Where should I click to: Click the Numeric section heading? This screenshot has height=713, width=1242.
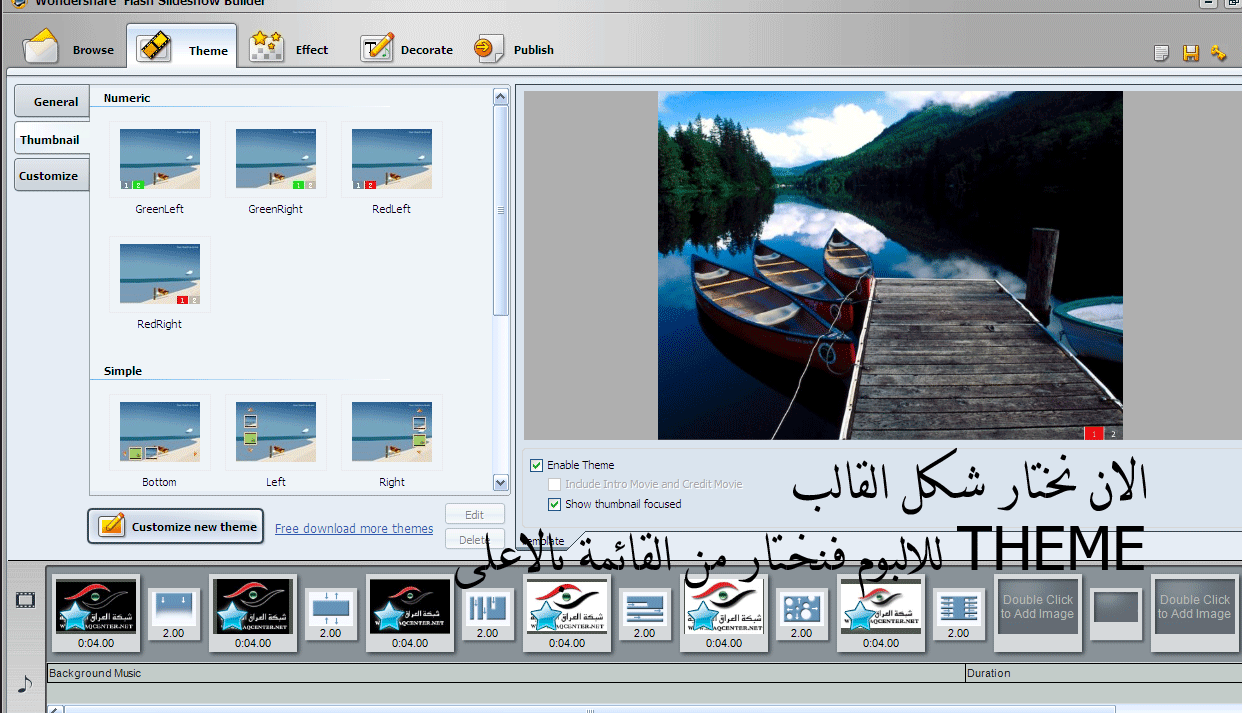coord(127,98)
